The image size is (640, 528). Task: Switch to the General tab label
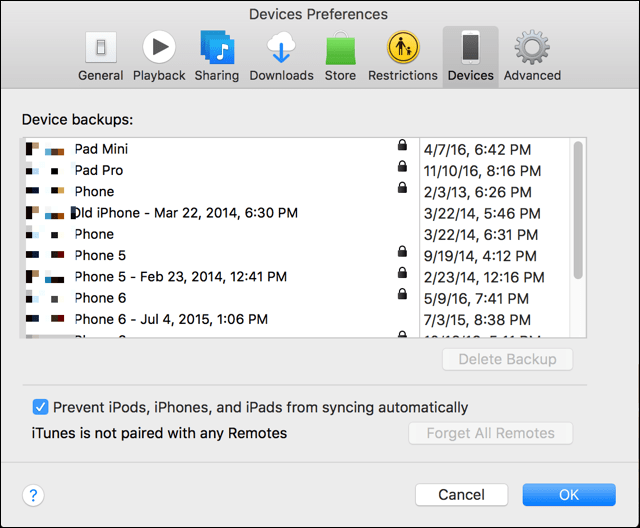pos(100,75)
